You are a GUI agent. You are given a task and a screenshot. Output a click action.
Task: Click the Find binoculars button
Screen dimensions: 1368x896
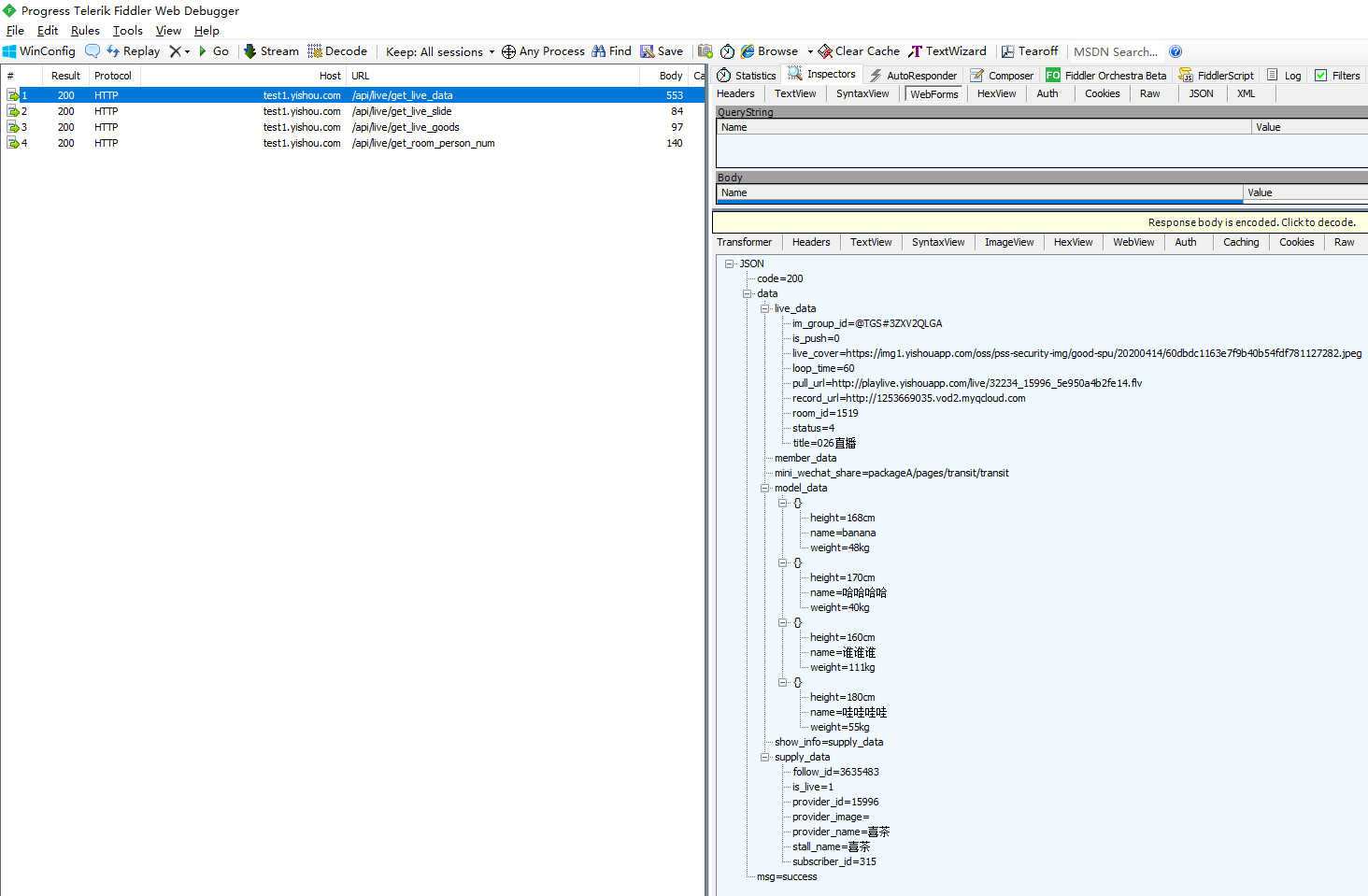(x=611, y=51)
